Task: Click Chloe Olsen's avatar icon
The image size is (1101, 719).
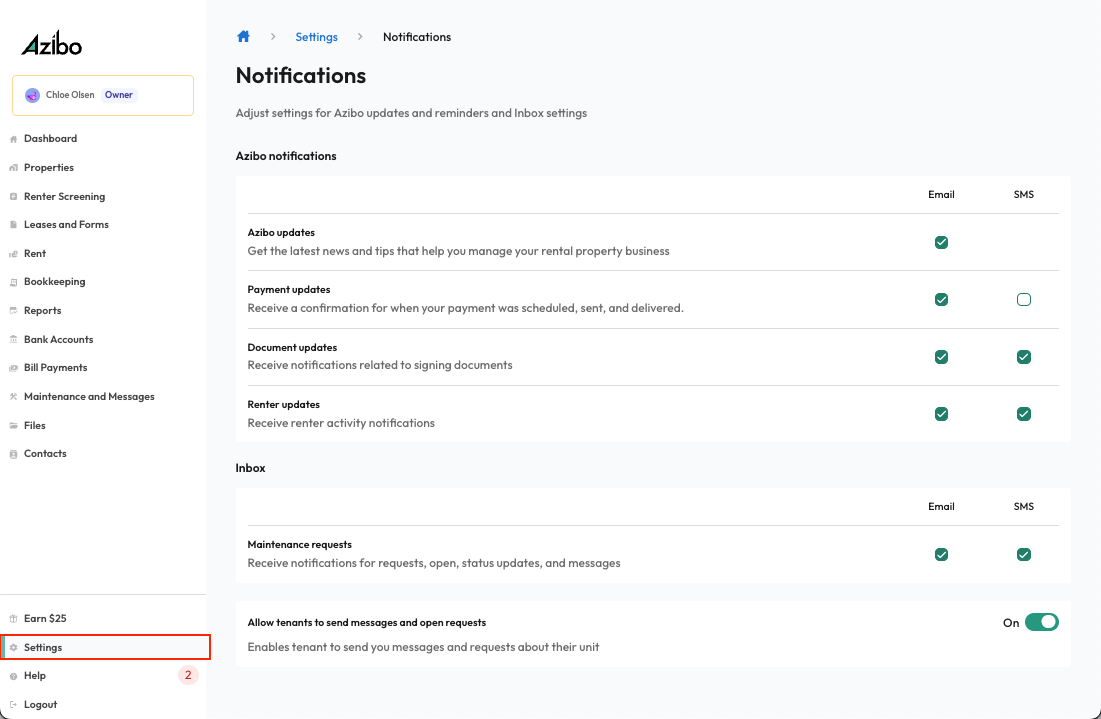Action: (32, 95)
